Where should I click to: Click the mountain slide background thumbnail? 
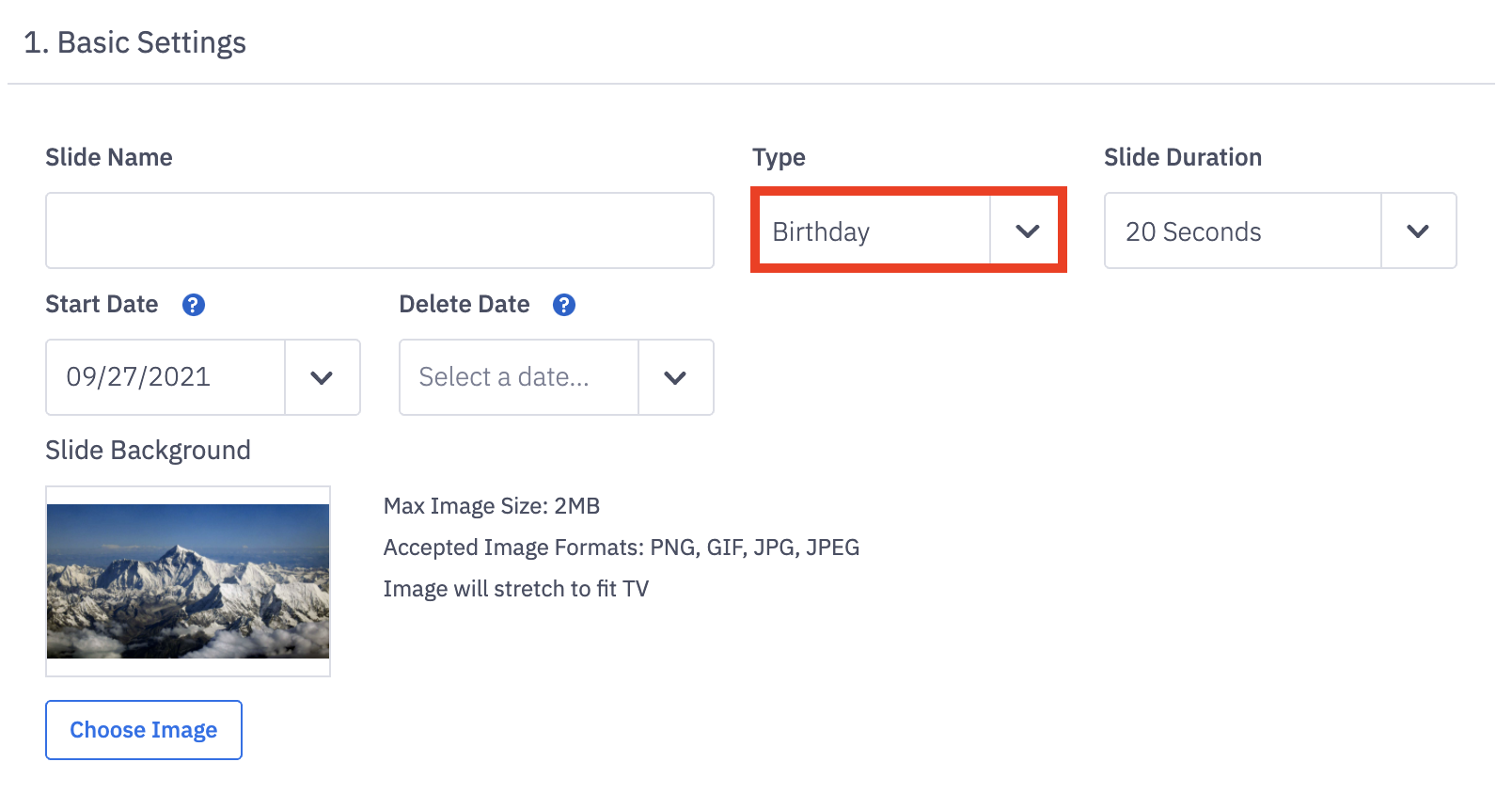click(188, 581)
